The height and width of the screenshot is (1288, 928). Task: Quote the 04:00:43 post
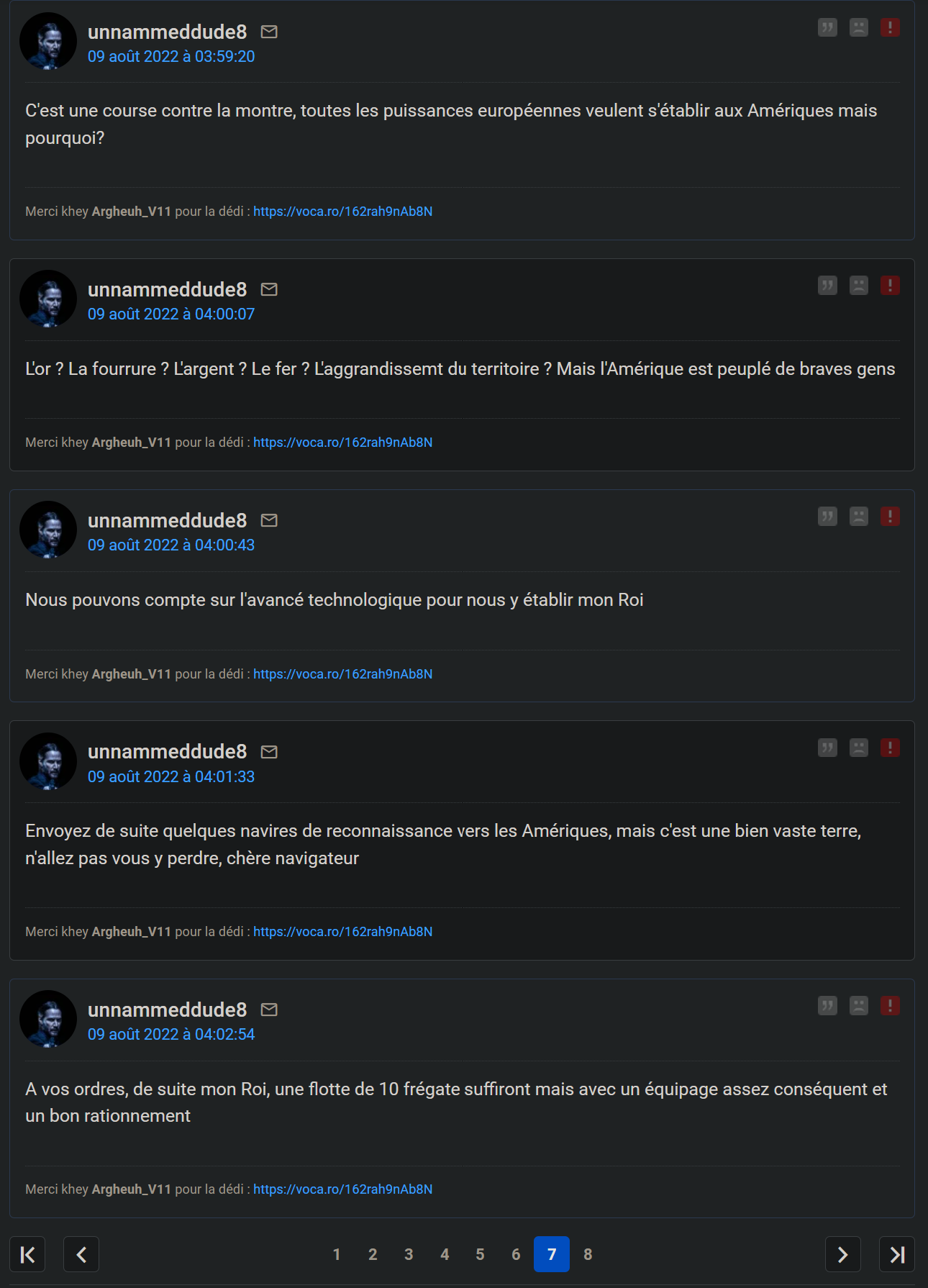point(827,517)
